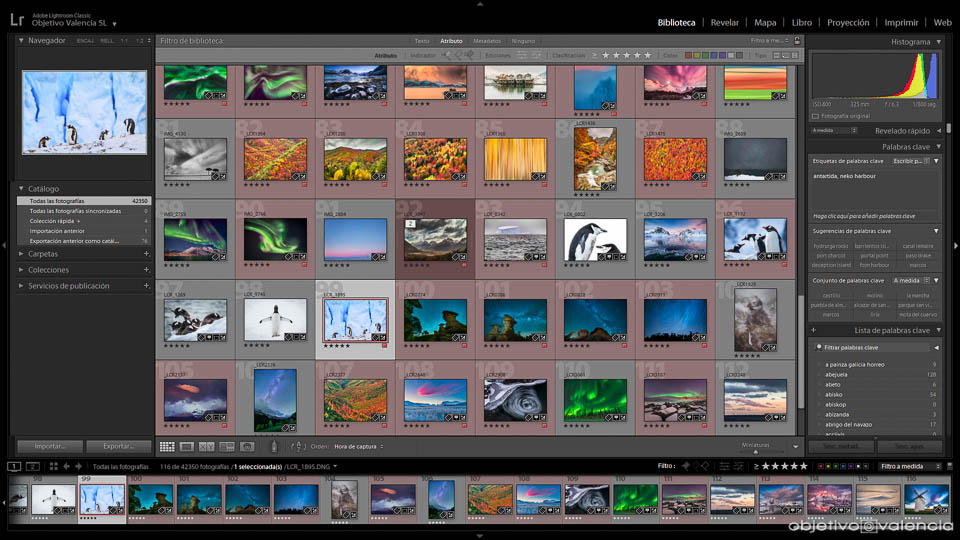Toggle the unedited photos filter under Ediciones
The height and width of the screenshot is (540, 960).
(536, 55)
